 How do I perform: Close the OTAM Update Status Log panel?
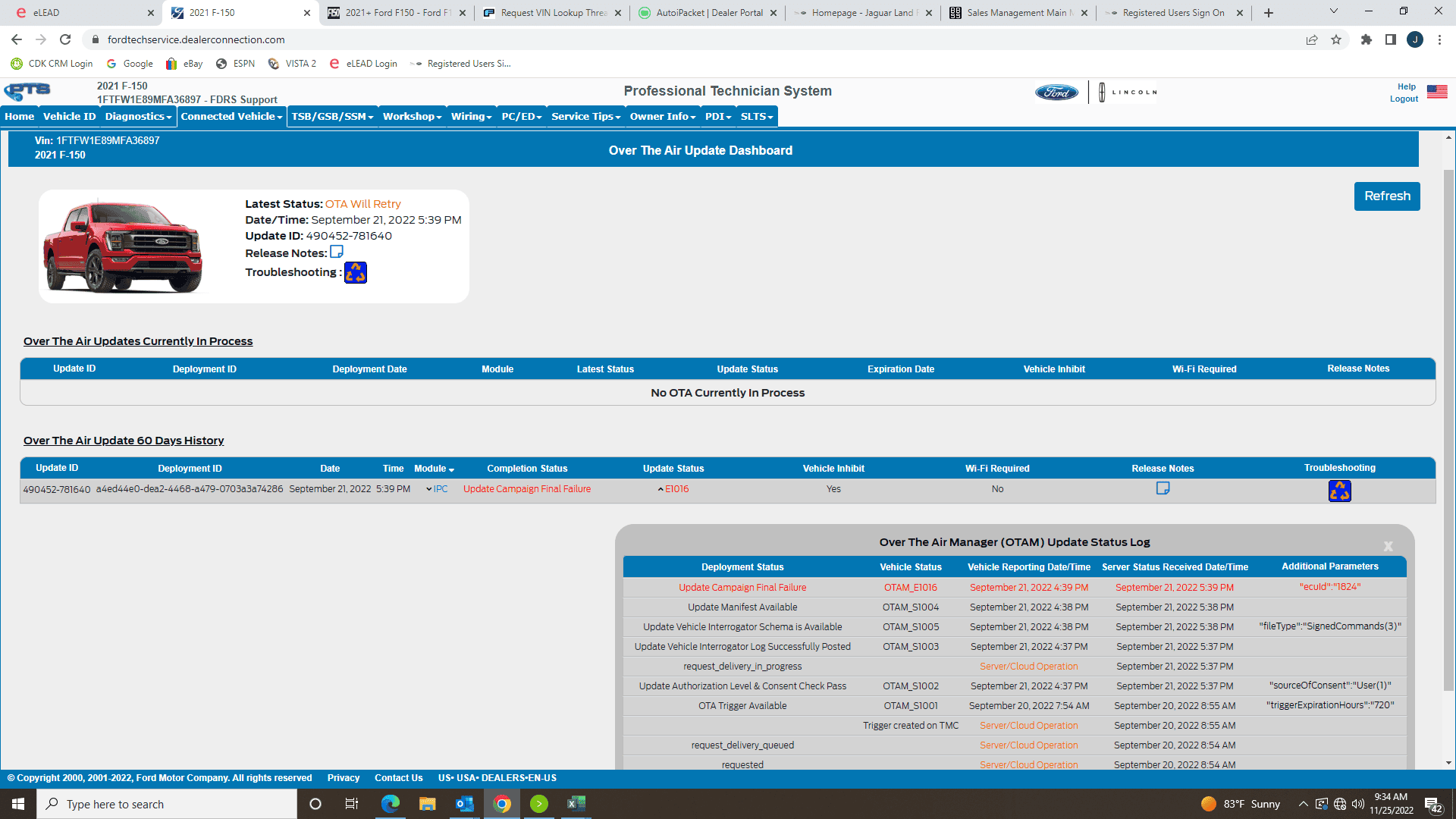coord(1388,546)
